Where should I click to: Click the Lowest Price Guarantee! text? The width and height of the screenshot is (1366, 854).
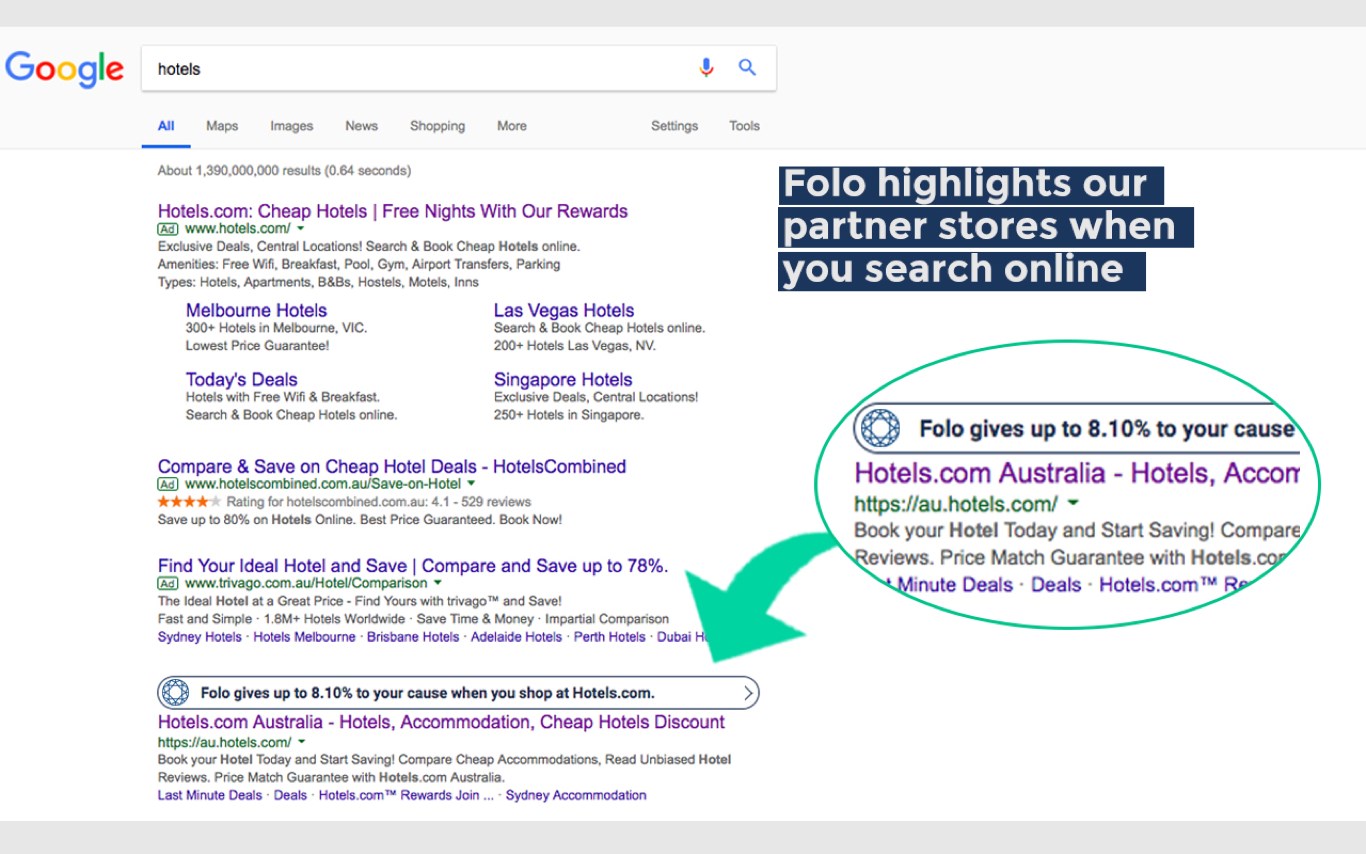[x=257, y=346]
